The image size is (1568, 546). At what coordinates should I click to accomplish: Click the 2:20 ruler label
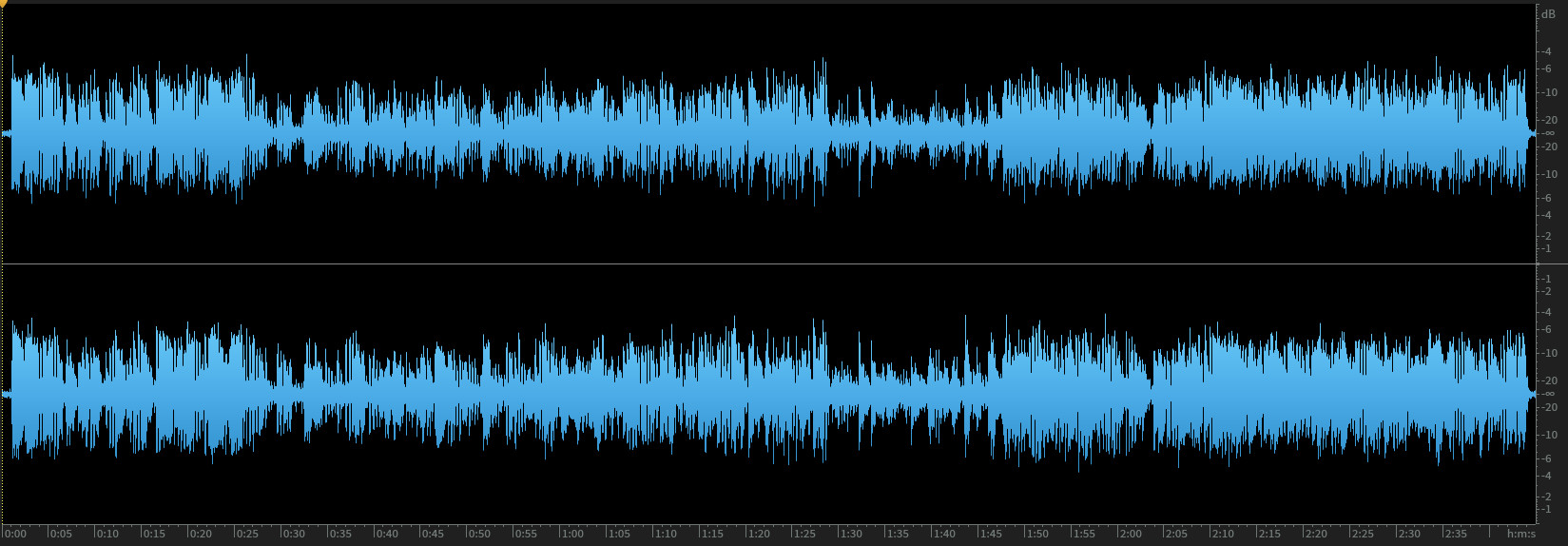pos(1318,534)
